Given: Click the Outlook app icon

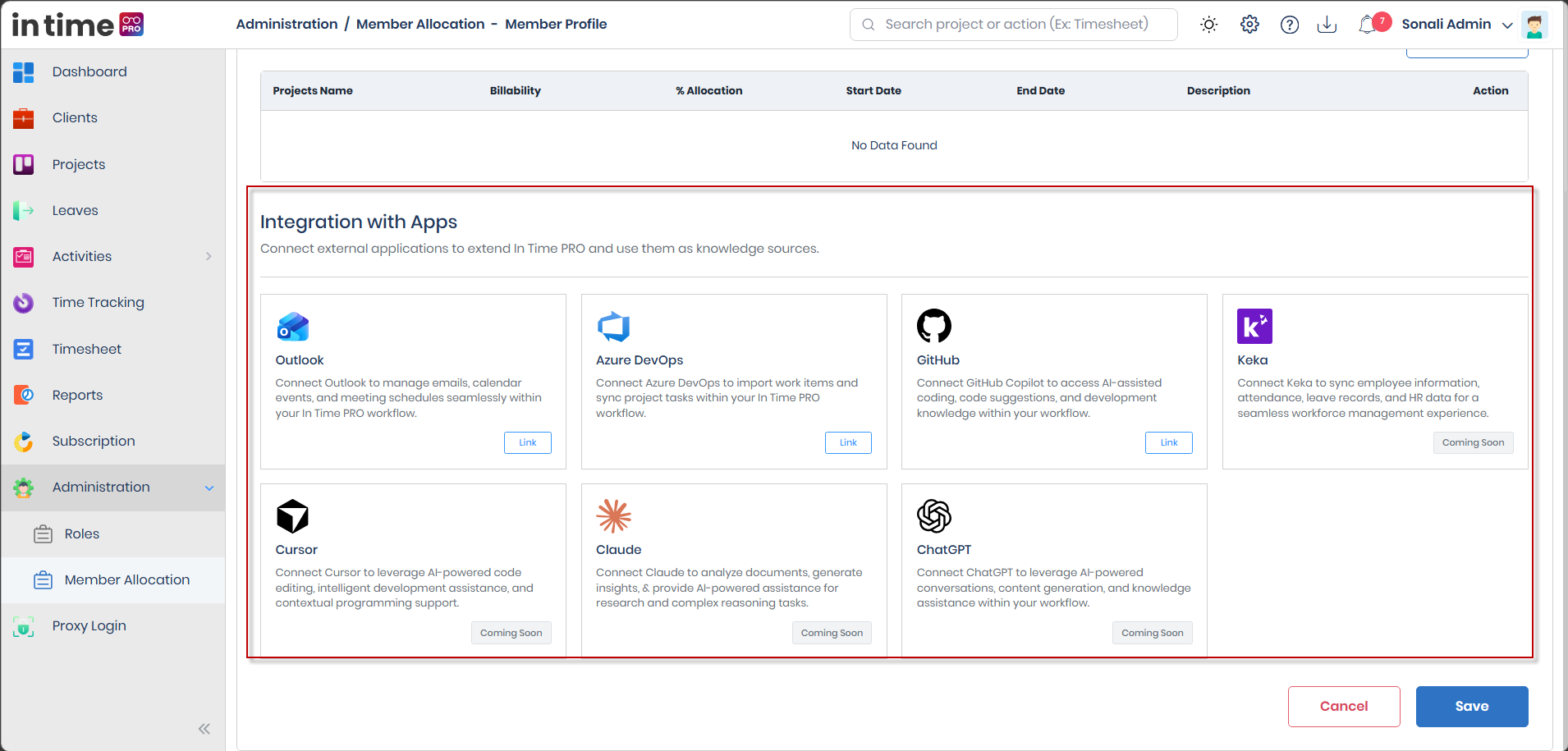Looking at the screenshot, I should pyautogui.click(x=293, y=327).
